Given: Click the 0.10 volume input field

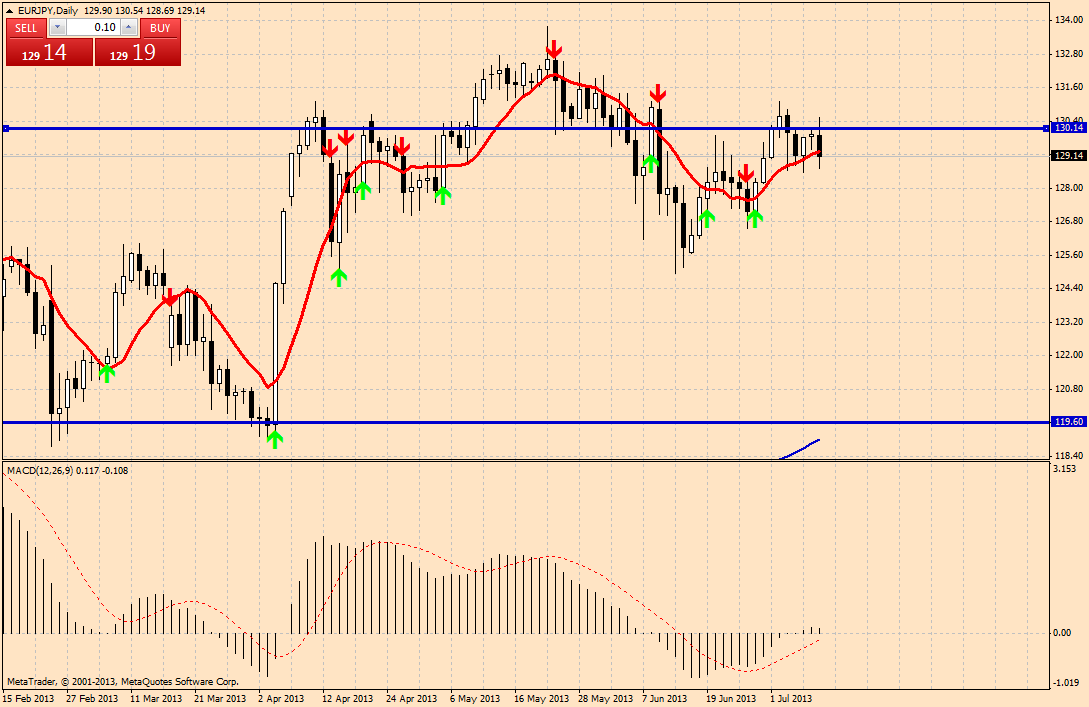Looking at the screenshot, I should 93,28.
